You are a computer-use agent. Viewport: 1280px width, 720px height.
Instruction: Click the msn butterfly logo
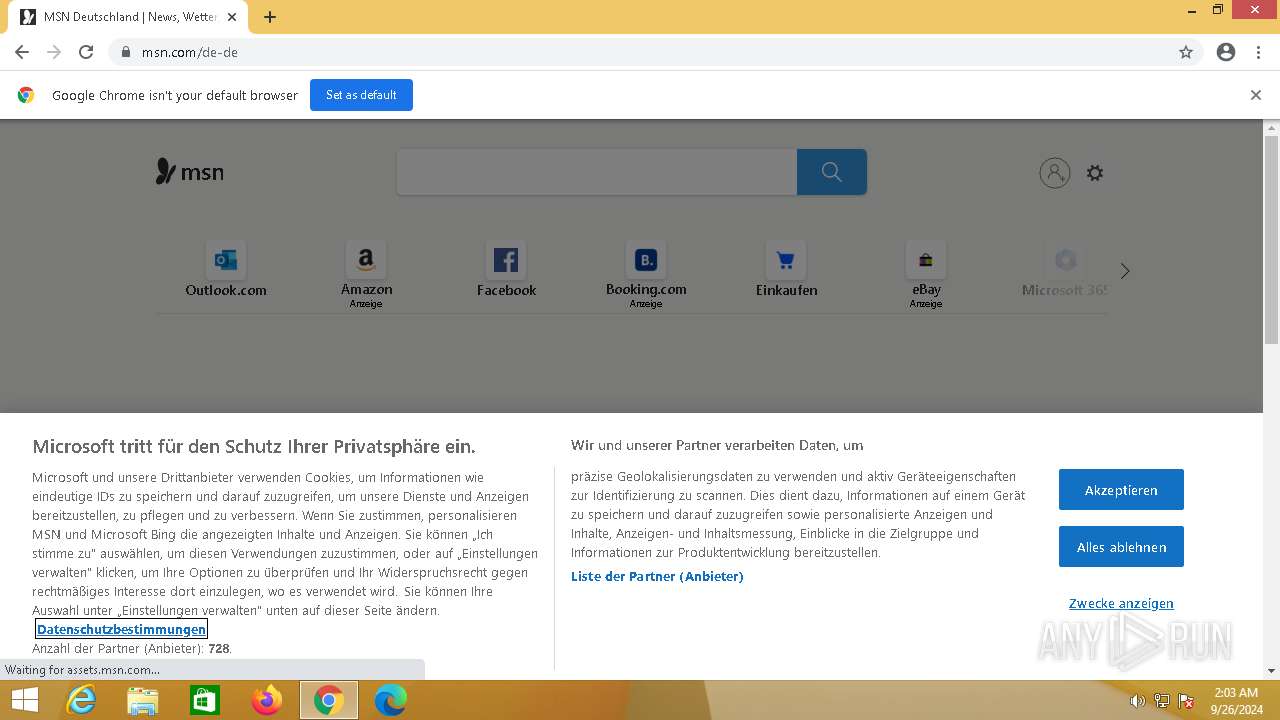click(x=190, y=172)
